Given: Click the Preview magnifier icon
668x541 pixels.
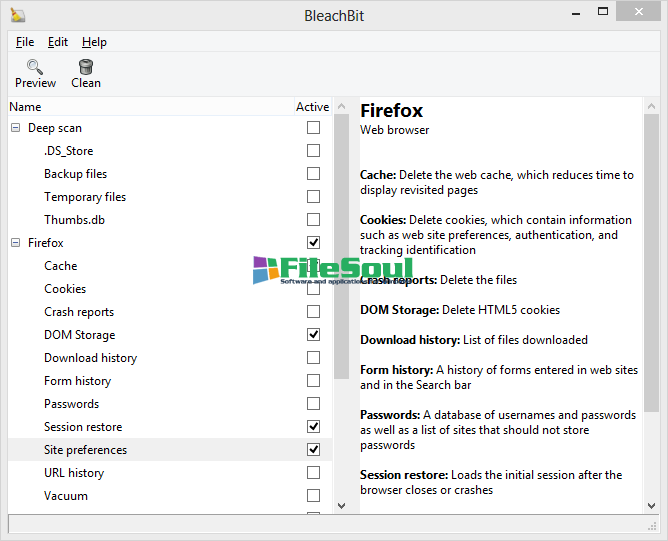Looking at the screenshot, I should (x=35, y=67).
